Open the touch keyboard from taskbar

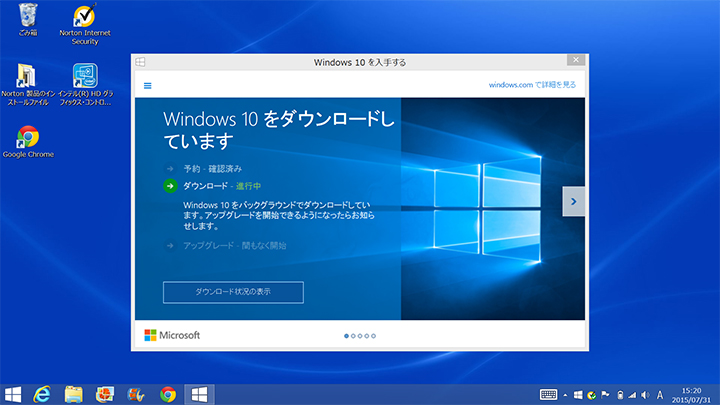click(548, 394)
